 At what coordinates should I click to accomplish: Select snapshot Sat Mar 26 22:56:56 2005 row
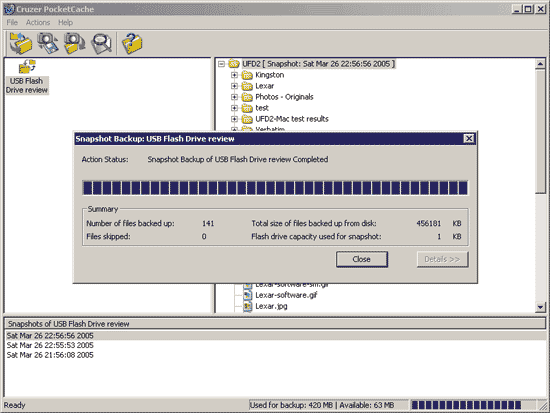click(x=275, y=335)
